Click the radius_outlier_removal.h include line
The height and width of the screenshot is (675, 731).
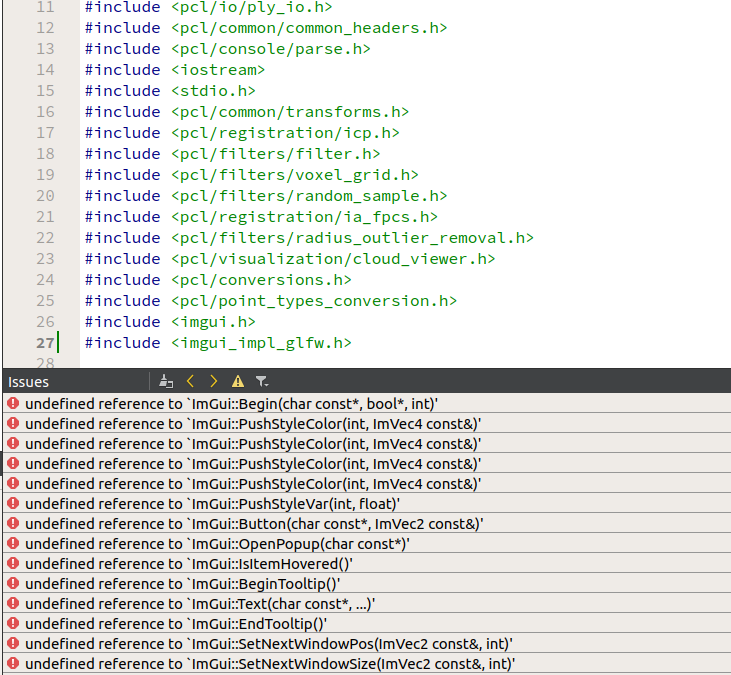tap(309, 238)
